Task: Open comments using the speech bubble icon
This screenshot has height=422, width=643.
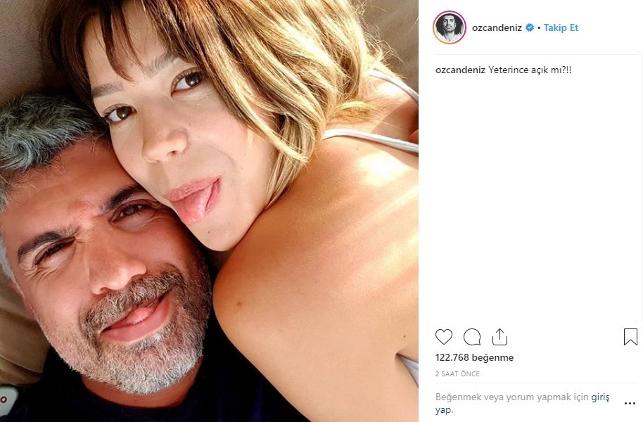Action: [x=472, y=337]
